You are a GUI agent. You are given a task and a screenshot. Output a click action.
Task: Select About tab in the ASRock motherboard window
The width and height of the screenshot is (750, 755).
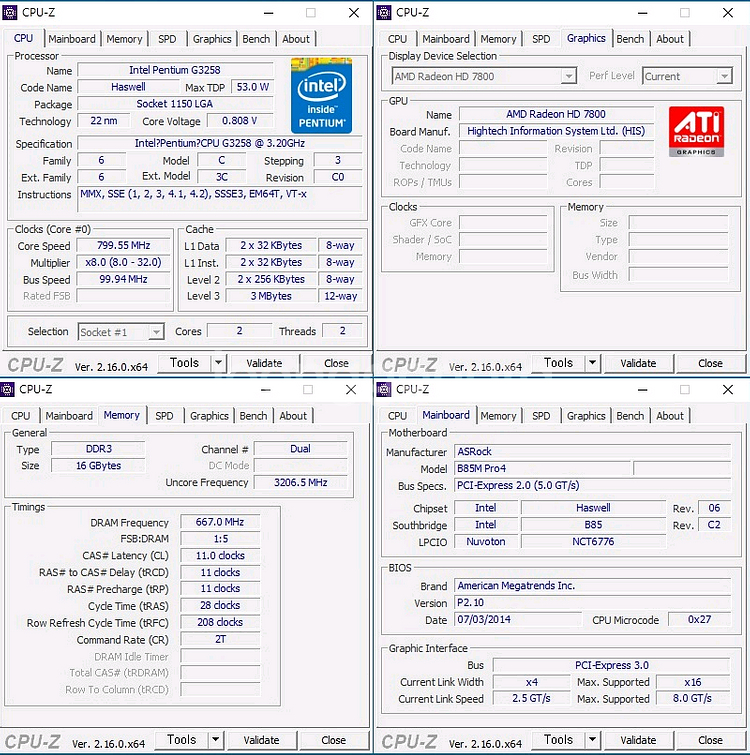[x=670, y=416]
